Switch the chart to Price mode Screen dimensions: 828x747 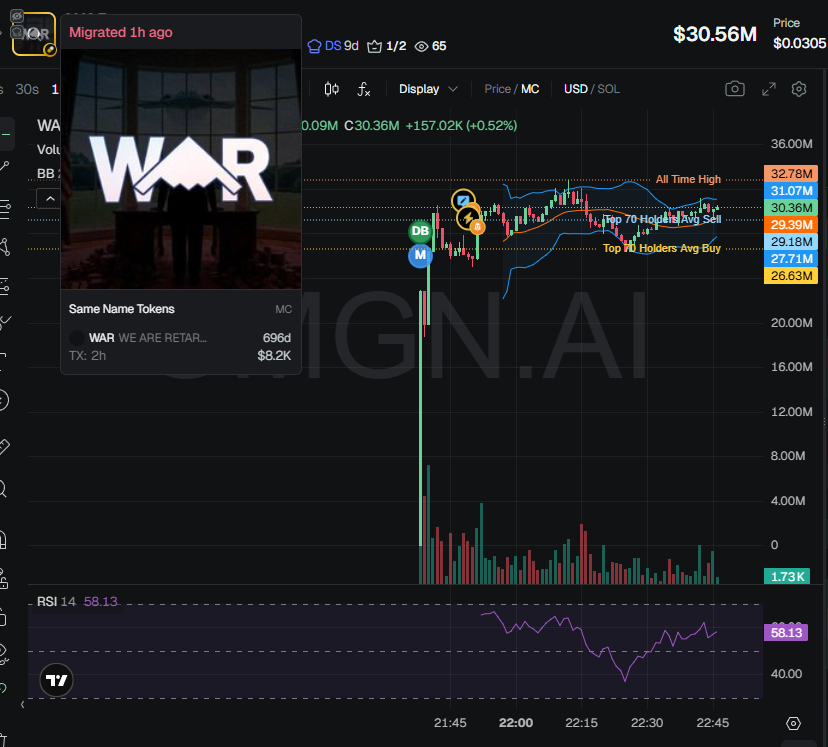[497, 89]
